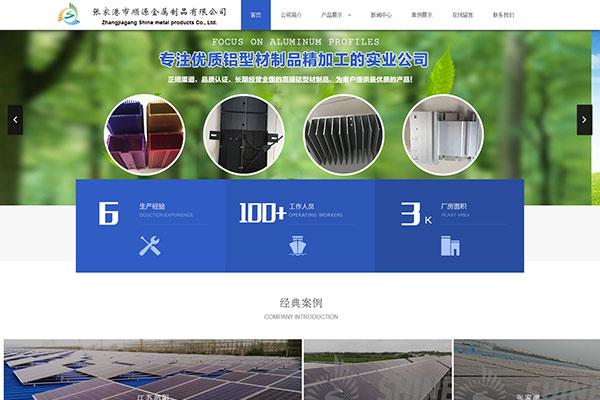This screenshot has height=400, width=600.
Task: Click the ship icon under 工作人员
Action: click(x=298, y=245)
